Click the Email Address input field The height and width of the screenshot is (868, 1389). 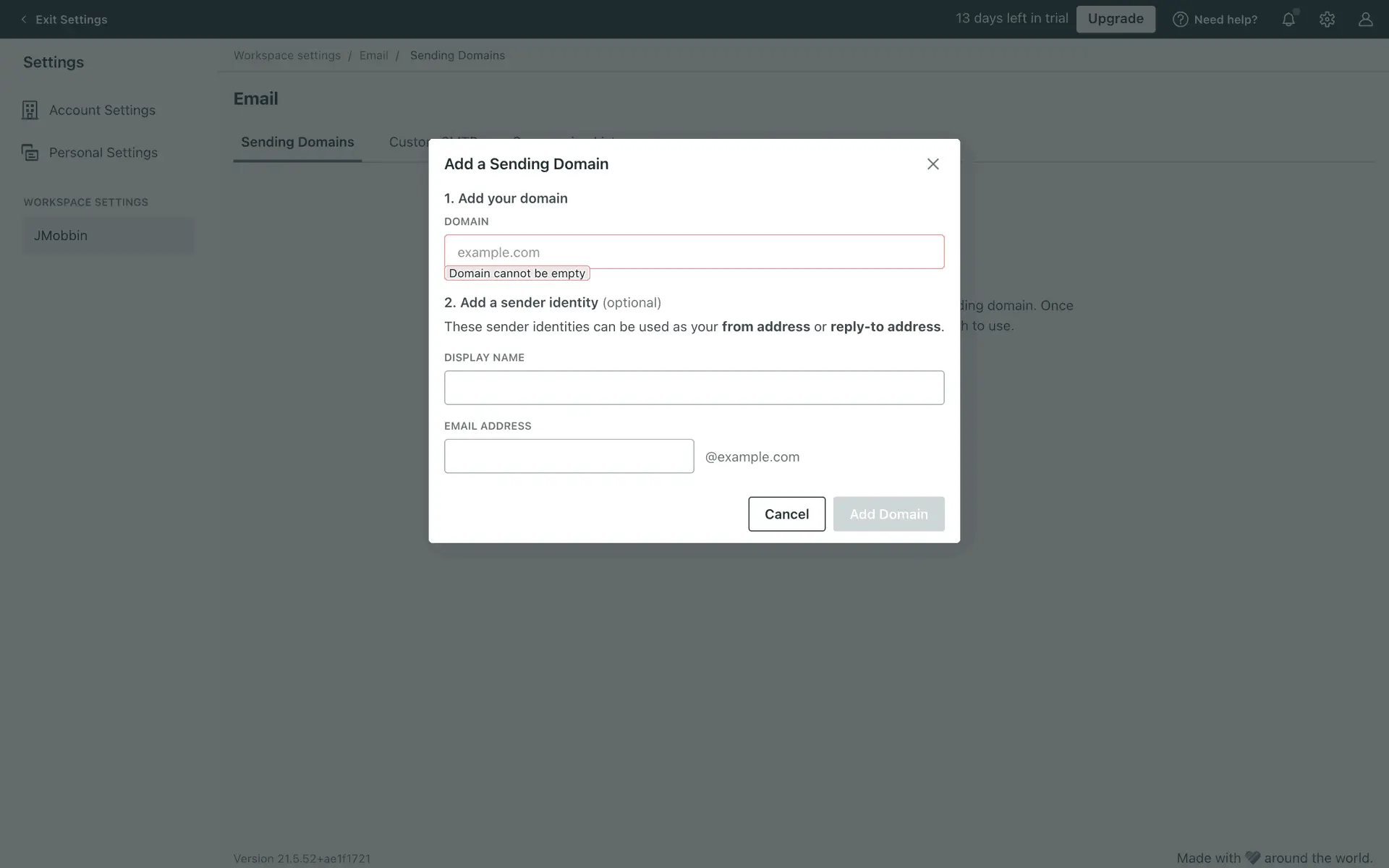pyautogui.click(x=569, y=456)
